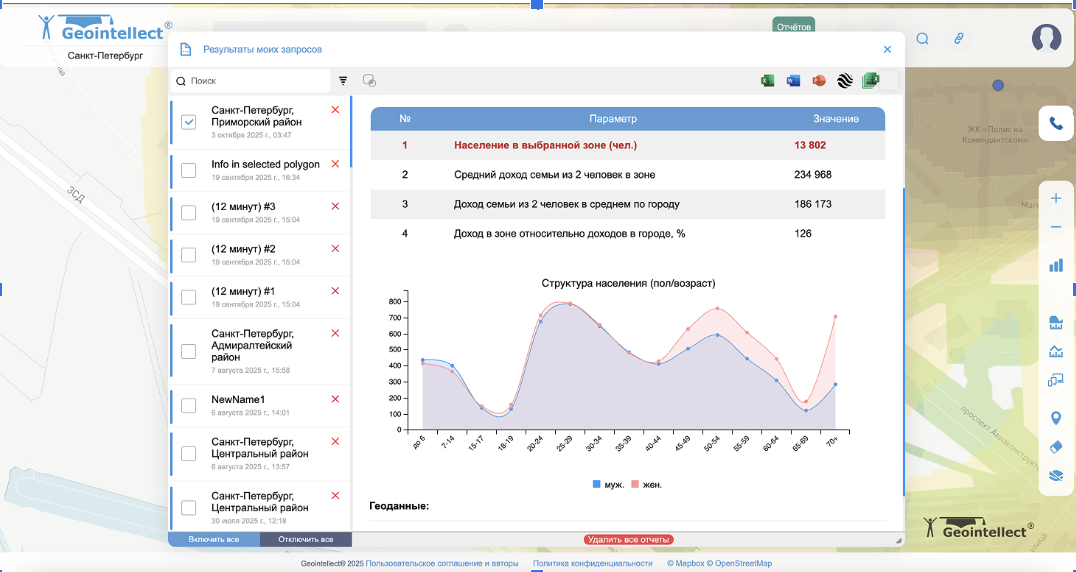Click Включить все button
1076x572 pixels.
pyautogui.click(x=214, y=539)
